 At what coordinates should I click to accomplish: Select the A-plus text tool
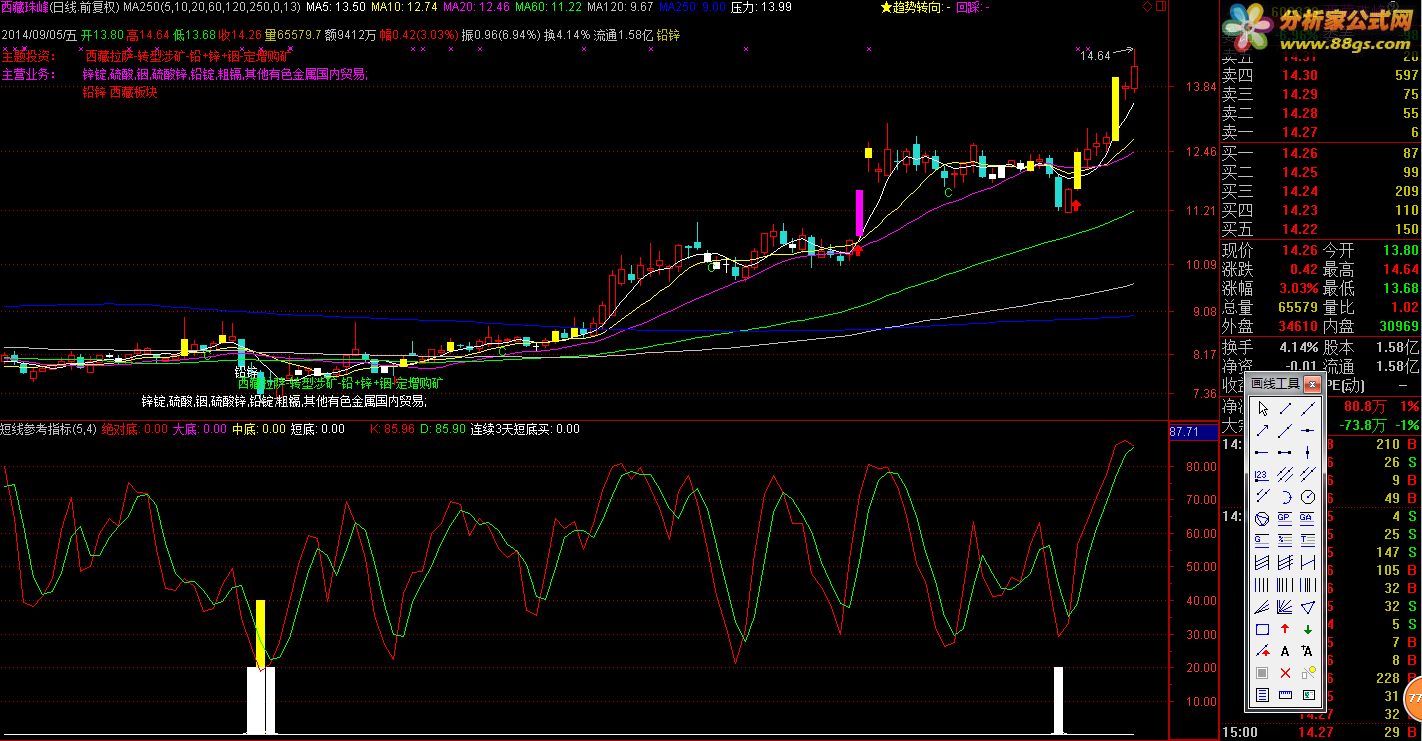coord(1308,651)
